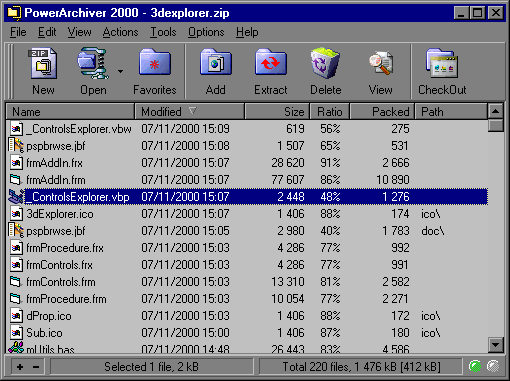The width and height of the screenshot is (510, 381).
Task: Click the scrollbar down arrow
Action: point(496,345)
